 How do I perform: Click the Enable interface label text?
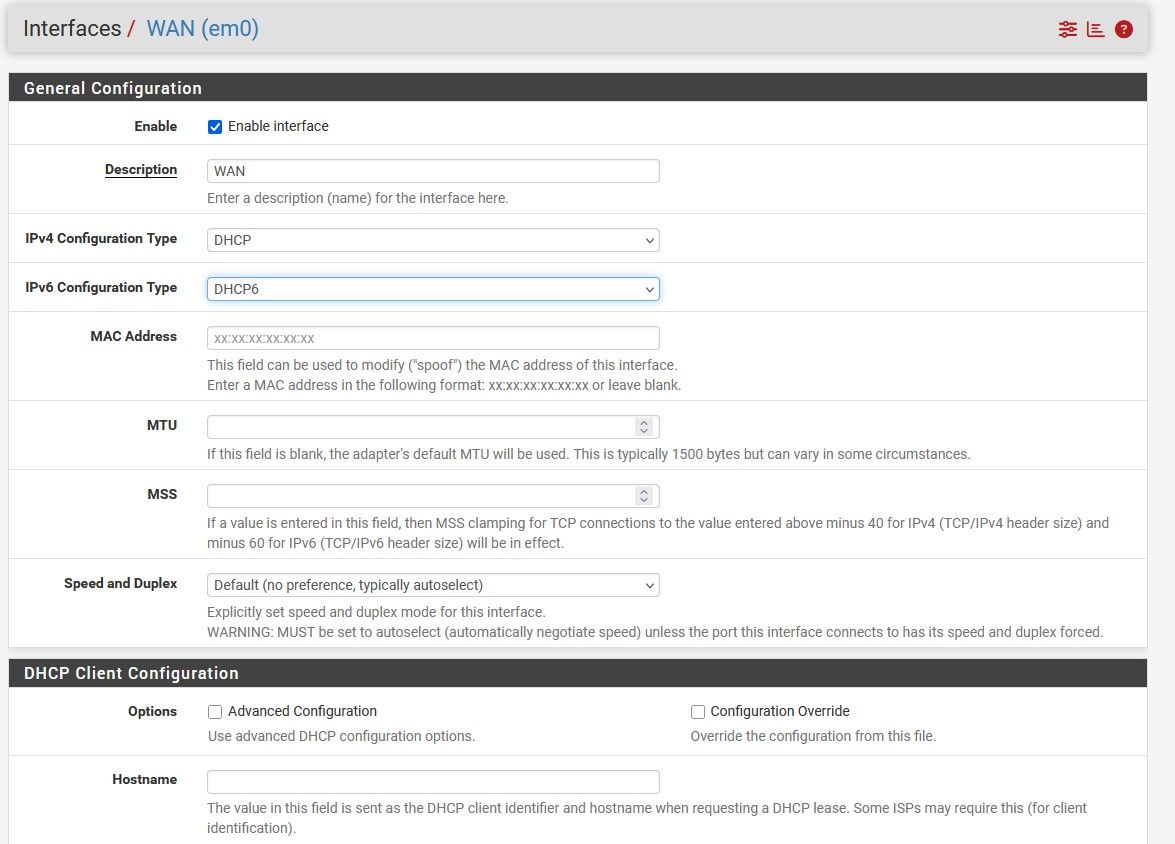click(278, 127)
